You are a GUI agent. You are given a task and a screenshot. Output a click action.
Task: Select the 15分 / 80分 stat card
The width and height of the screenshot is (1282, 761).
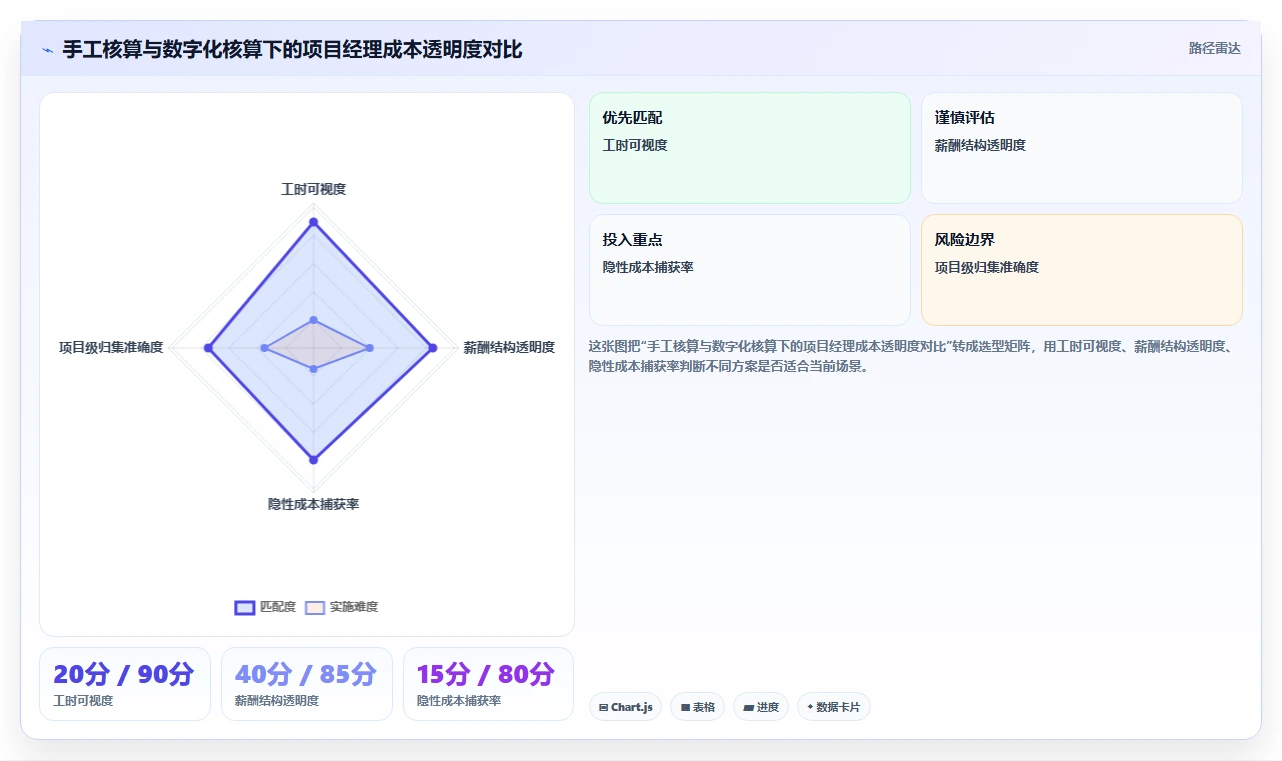pos(488,684)
